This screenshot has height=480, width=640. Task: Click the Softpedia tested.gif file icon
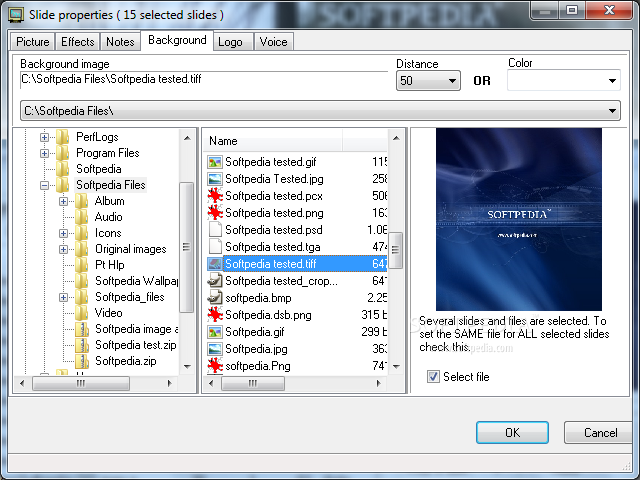(x=215, y=162)
